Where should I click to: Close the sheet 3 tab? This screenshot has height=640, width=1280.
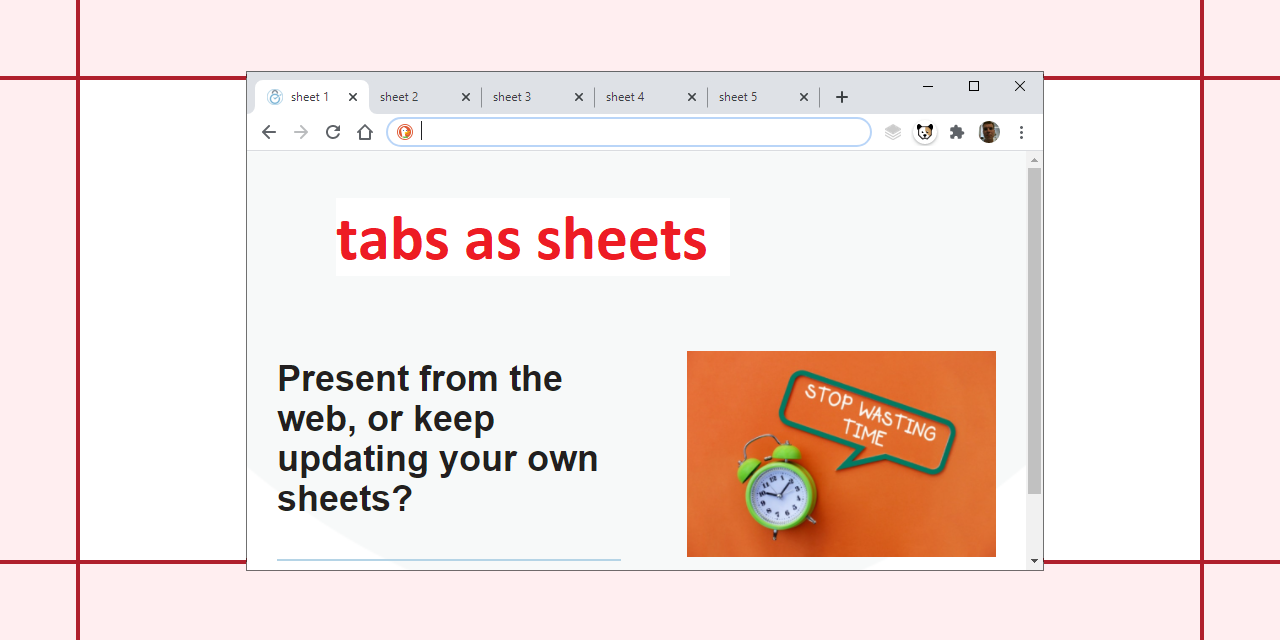pyautogui.click(x=578, y=96)
